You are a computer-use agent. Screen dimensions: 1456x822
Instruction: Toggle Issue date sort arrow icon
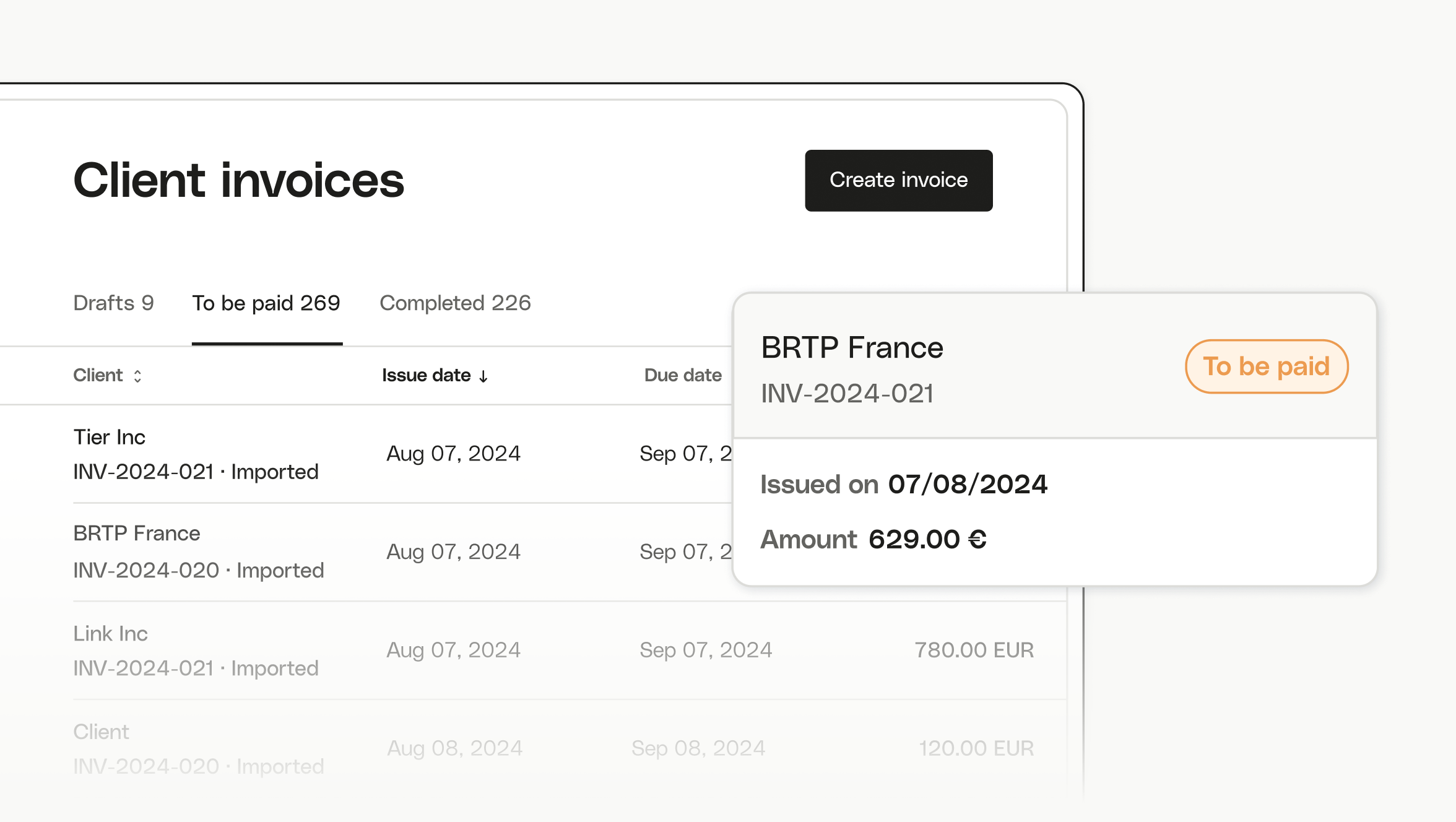click(x=483, y=376)
